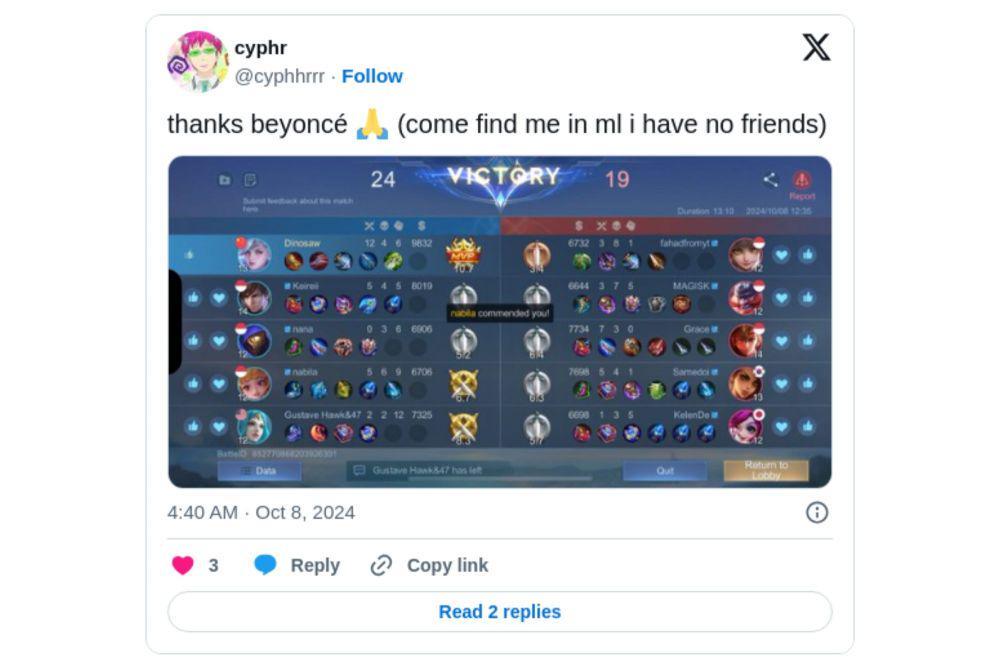1000x667 pixels.
Task: Like the tweet with the heart icon
Action: (x=182, y=565)
